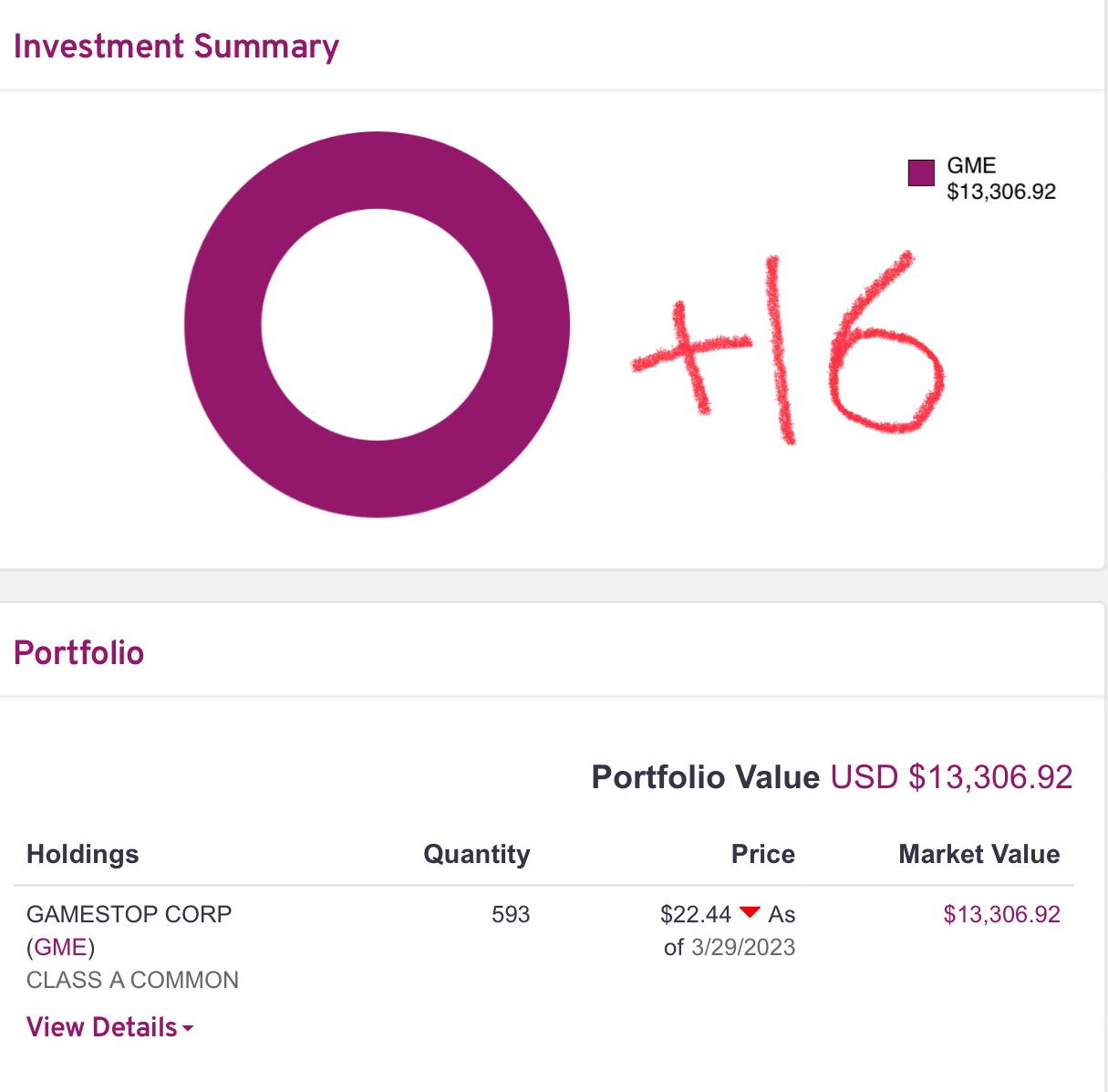This screenshot has height=1092, width=1108.
Task: Click the Market Value column header
Action: 979,854
